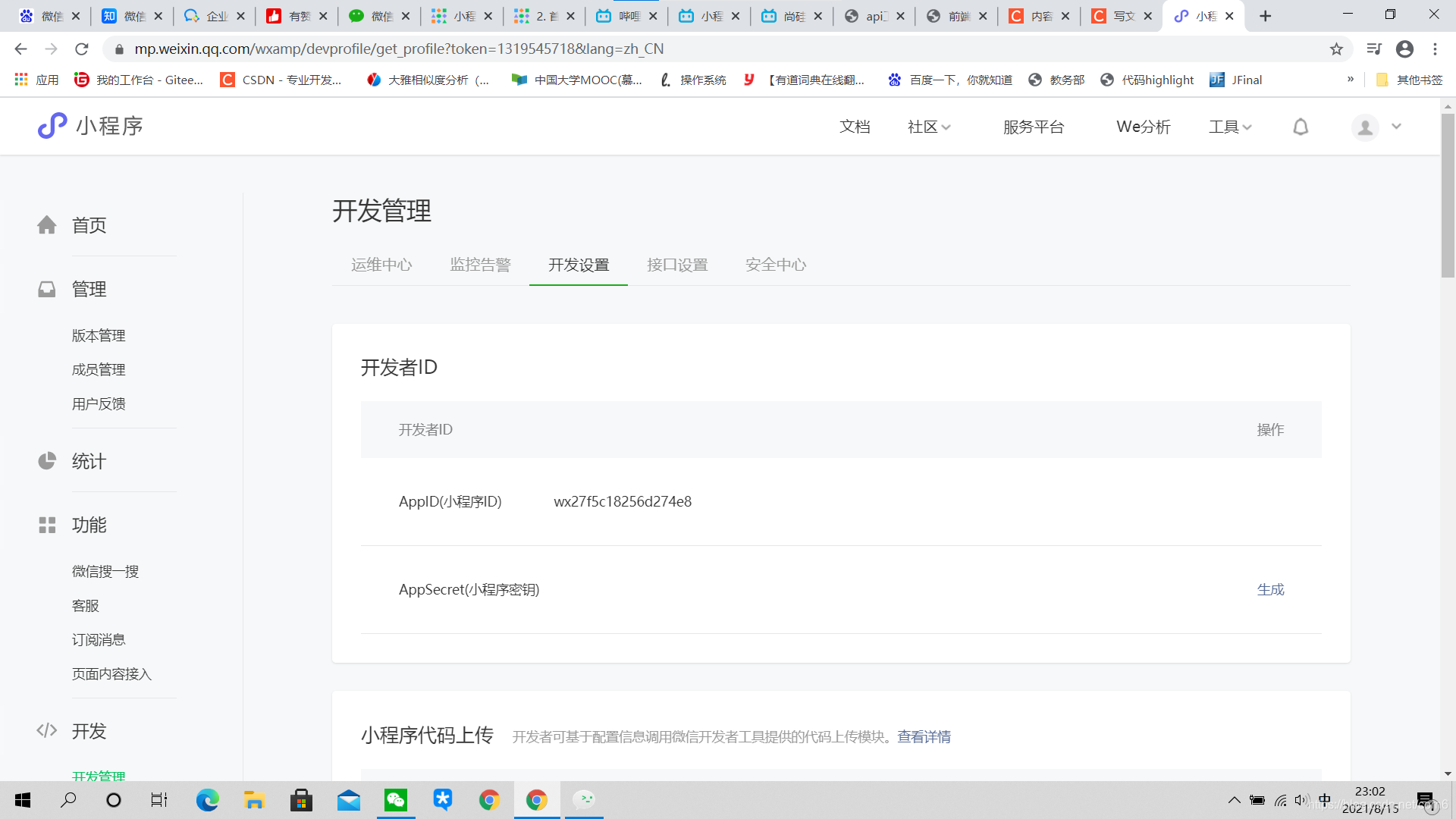
Task: Open new browser tab with plus
Action: 1265,16
